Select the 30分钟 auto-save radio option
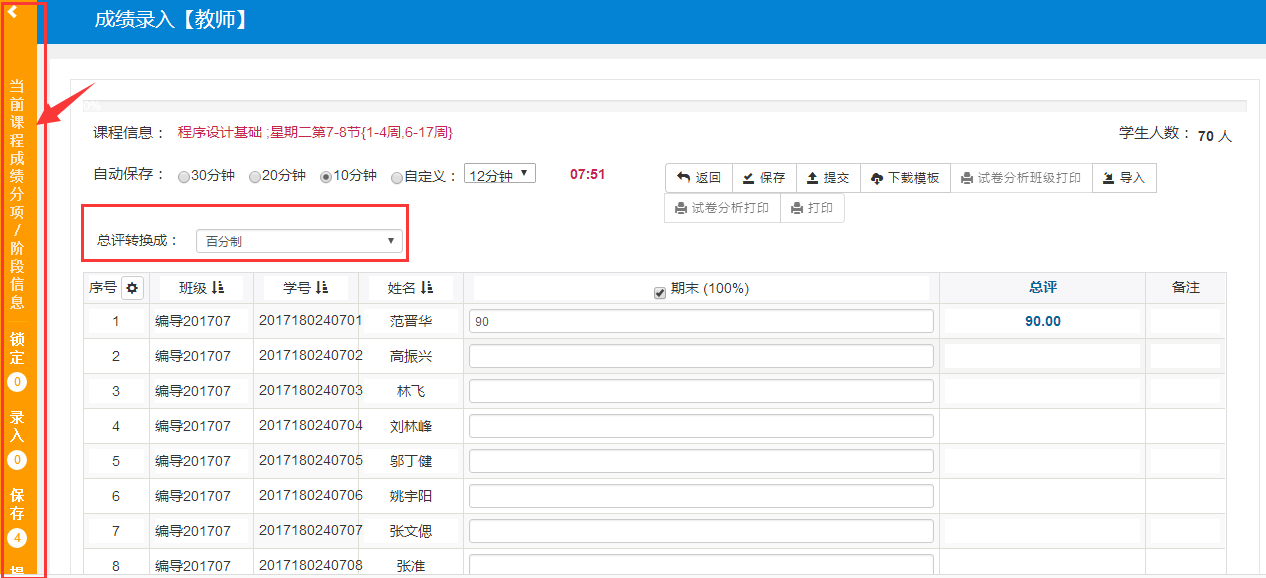The image size is (1266, 578). pos(183,177)
